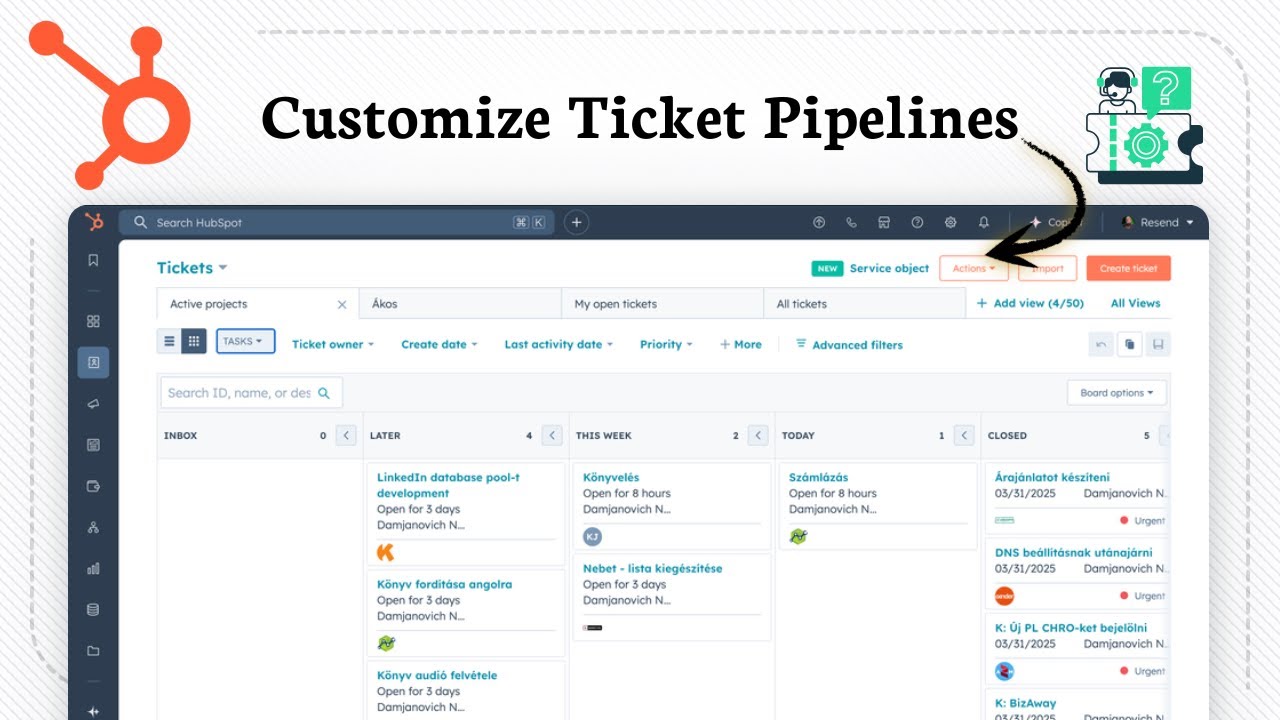The height and width of the screenshot is (720, 1280).
Task: Expand the Create date filter
Action: pyautogui.click(x=439, y=344)
